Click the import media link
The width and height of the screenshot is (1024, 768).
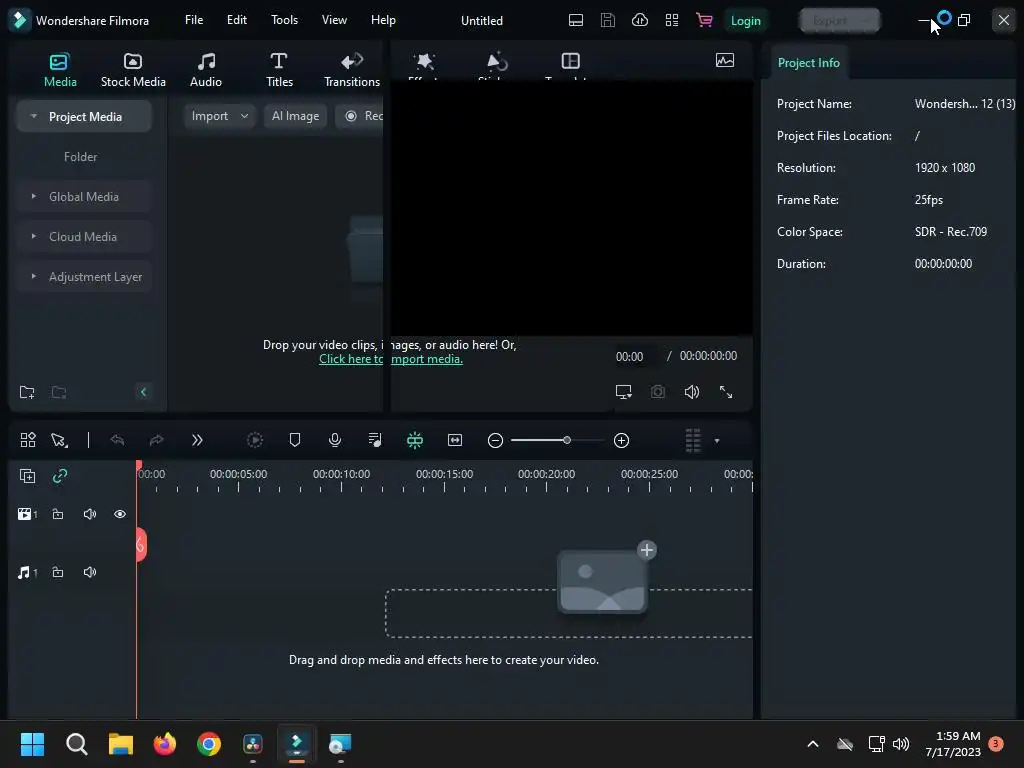coord(391,359)
